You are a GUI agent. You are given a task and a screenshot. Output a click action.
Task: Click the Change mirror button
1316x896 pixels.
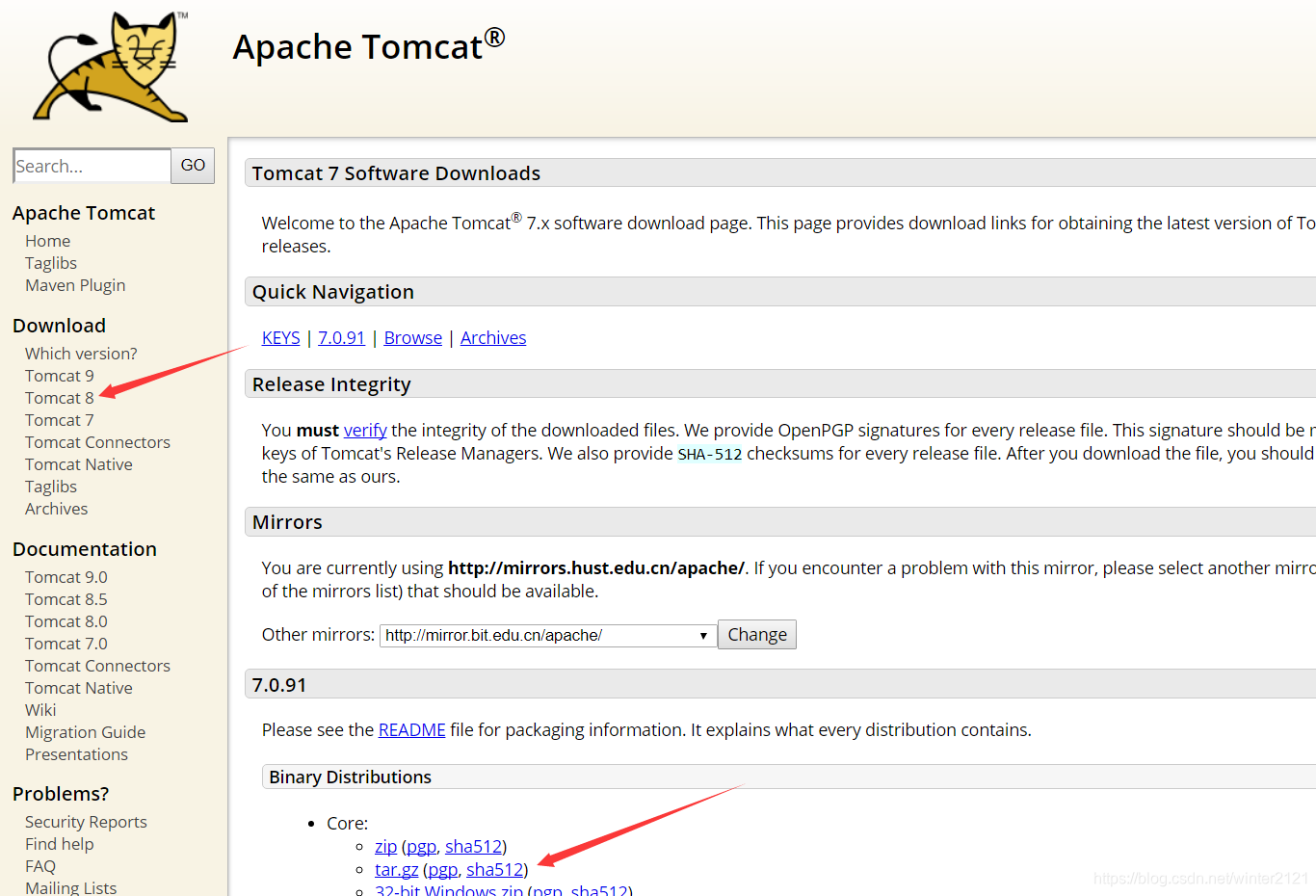(x=757, y=635)
